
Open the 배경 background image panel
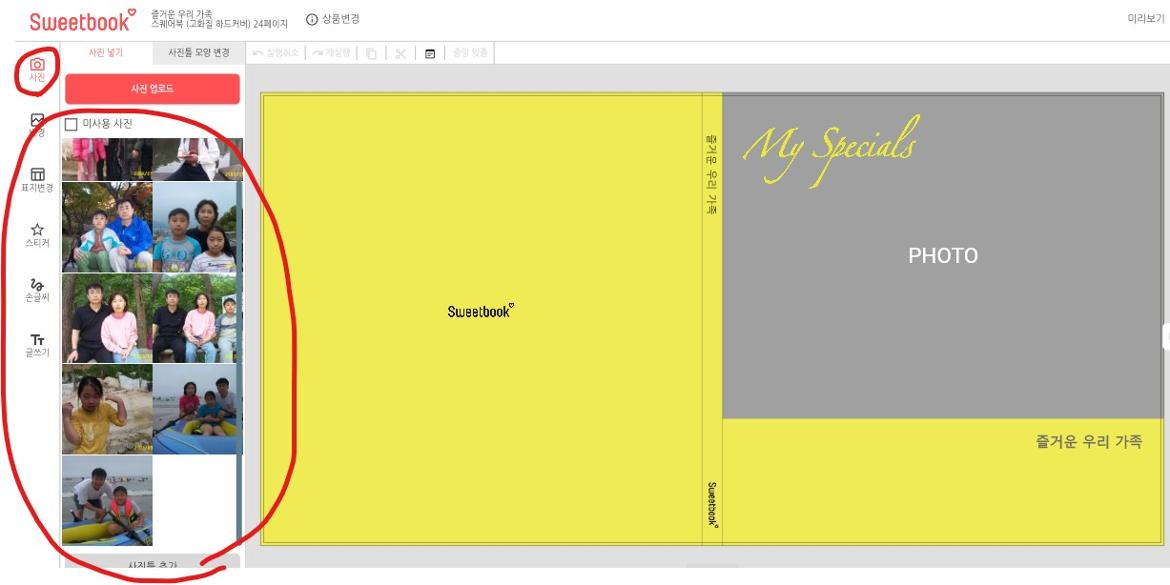point(37,124)
